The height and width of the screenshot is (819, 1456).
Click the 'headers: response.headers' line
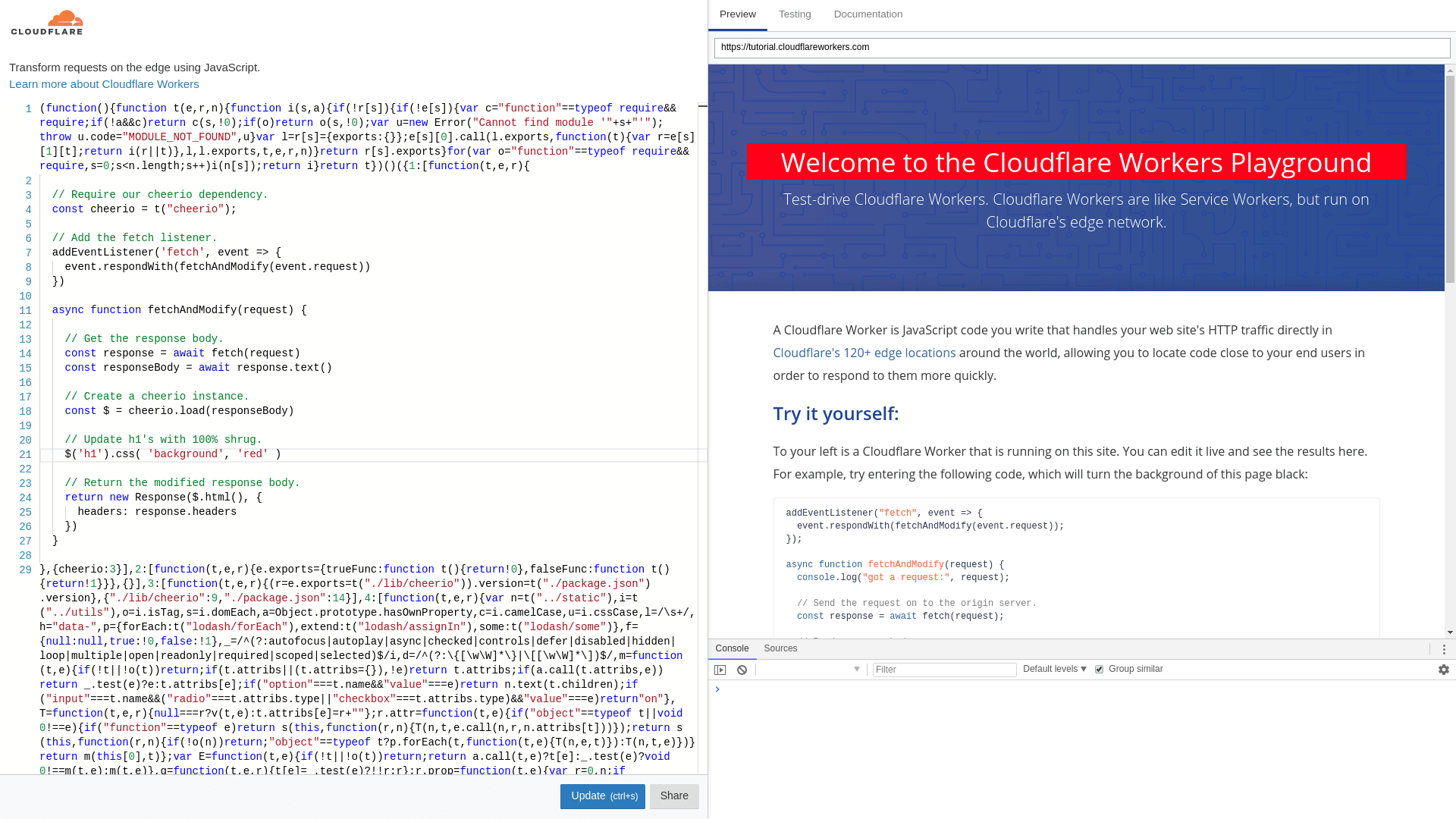[x=157, y=512]
